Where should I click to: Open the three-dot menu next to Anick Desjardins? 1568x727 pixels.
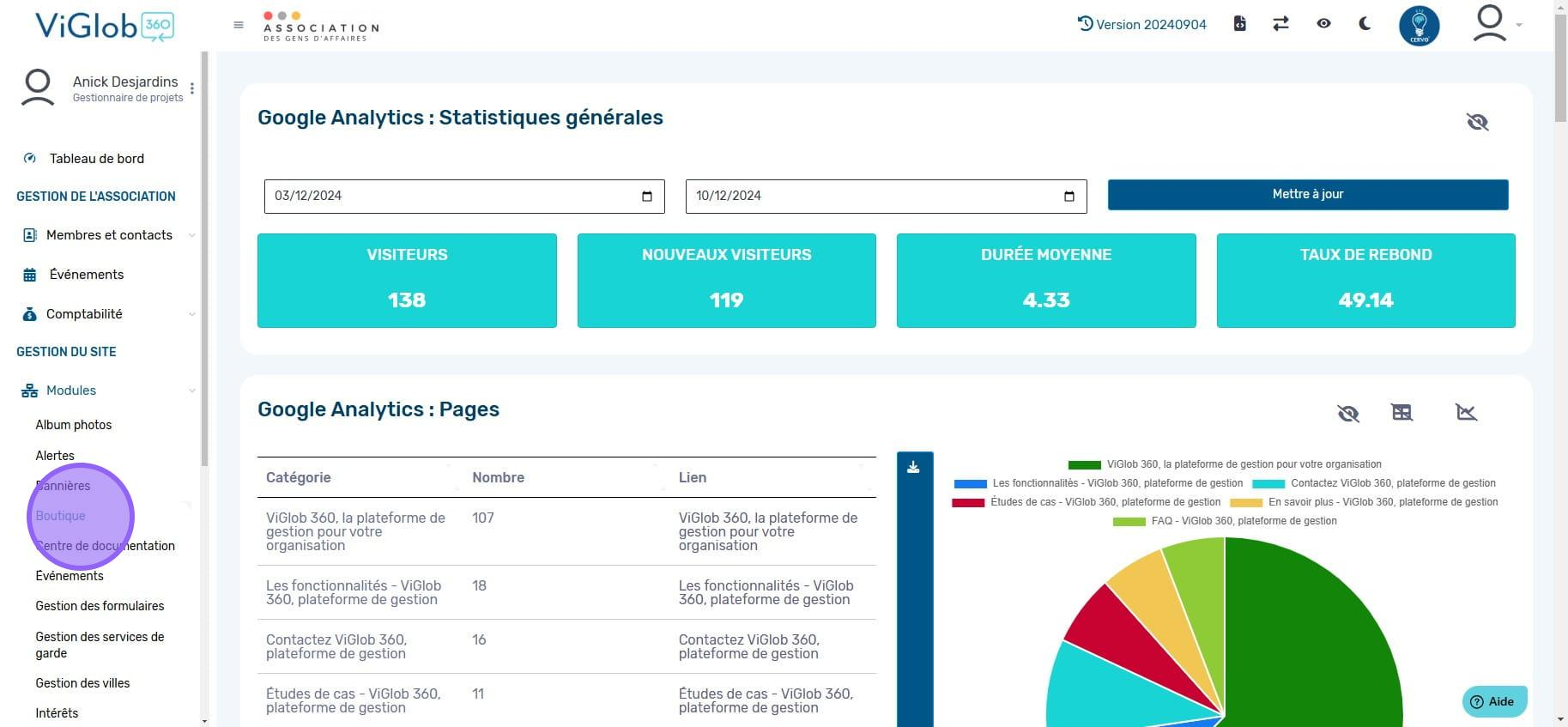pyautogui.click(x=192, y=88)
